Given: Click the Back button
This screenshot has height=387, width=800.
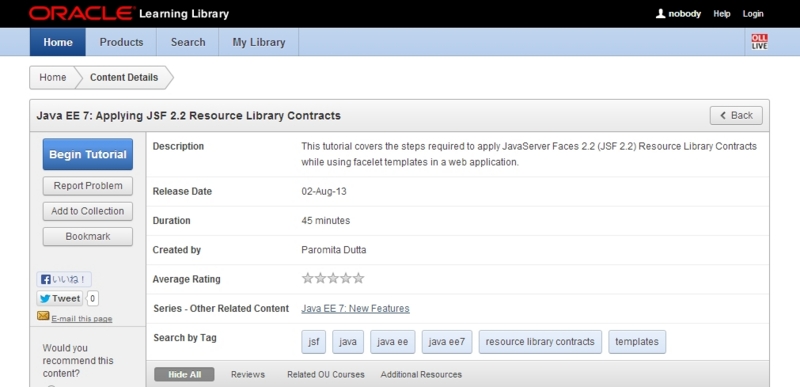Looking at the screenshot, I should tap(736, 116).
